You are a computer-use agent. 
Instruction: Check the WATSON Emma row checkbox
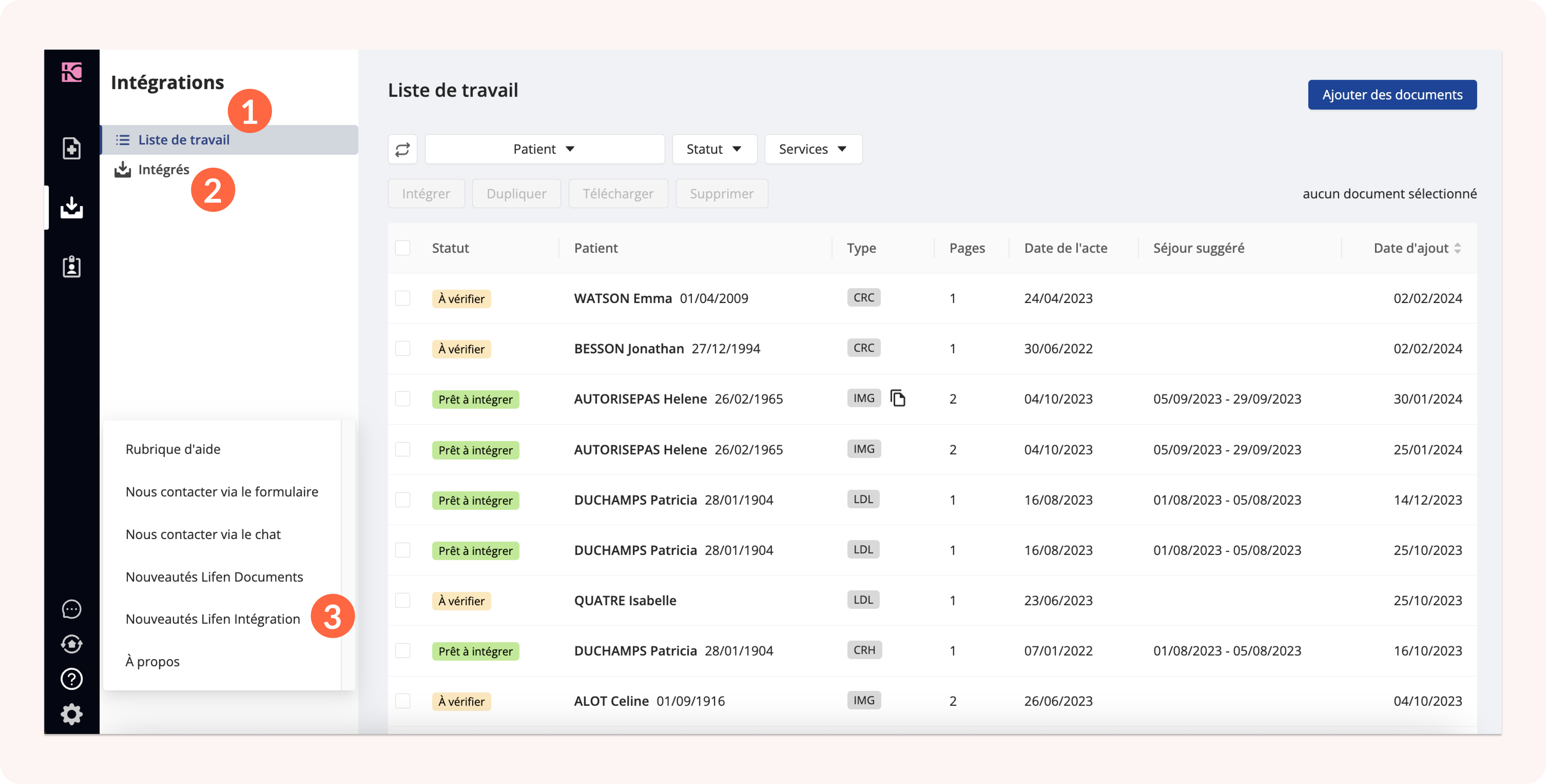pos(402,298)
